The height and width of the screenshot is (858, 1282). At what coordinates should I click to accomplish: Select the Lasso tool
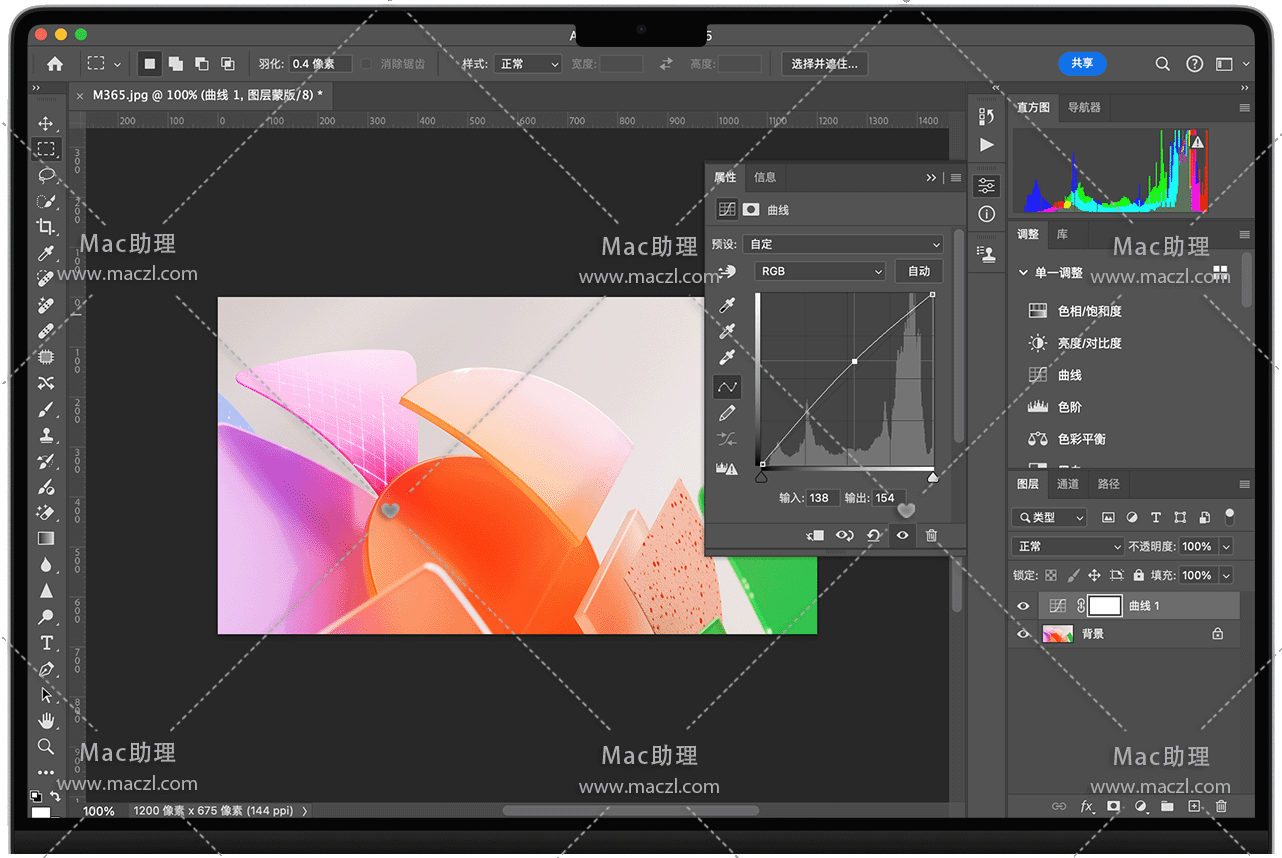click(x=46, y=175)
